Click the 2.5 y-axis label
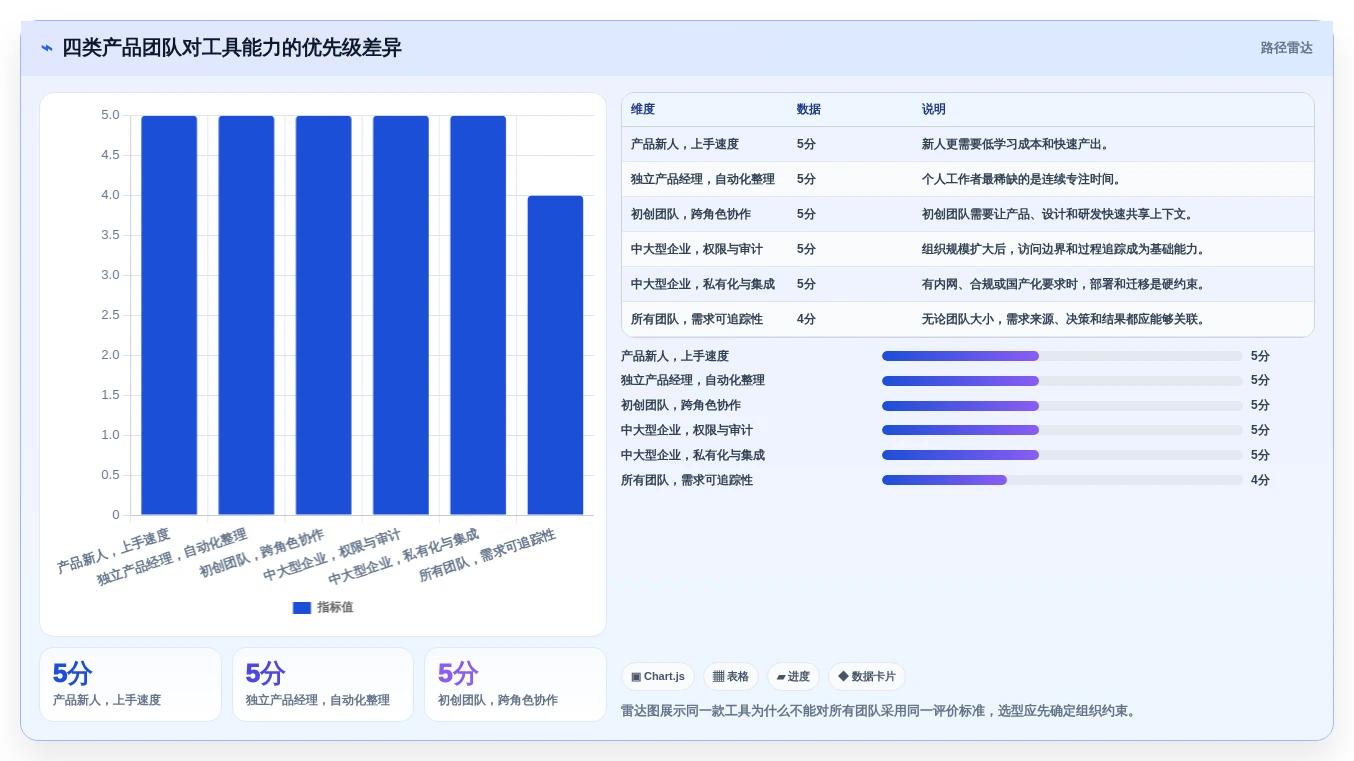The height and width of the screenshot is (761, 1354). coord(110,315)
